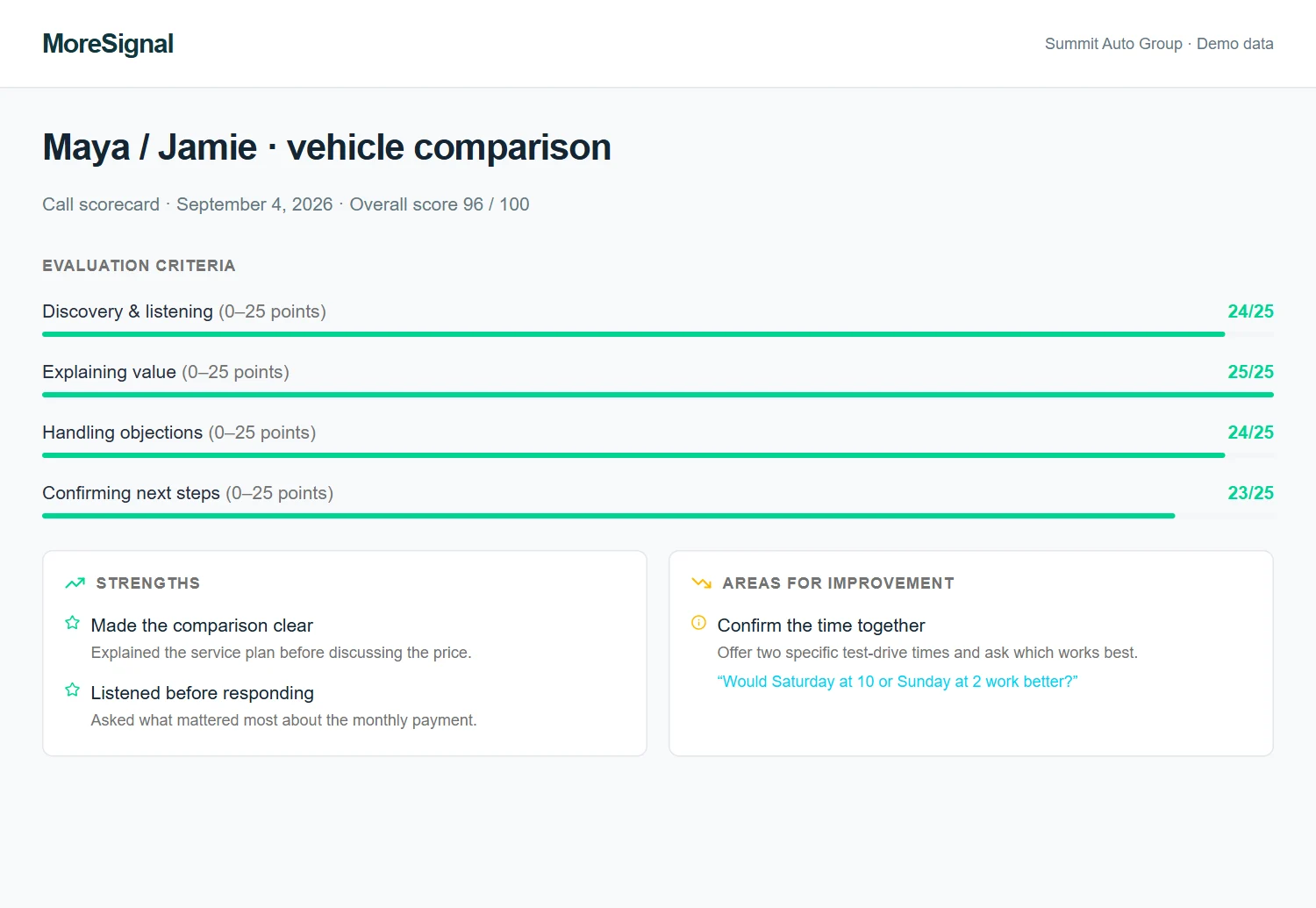Click the Confirming next steps progress bar

(658, 516)
